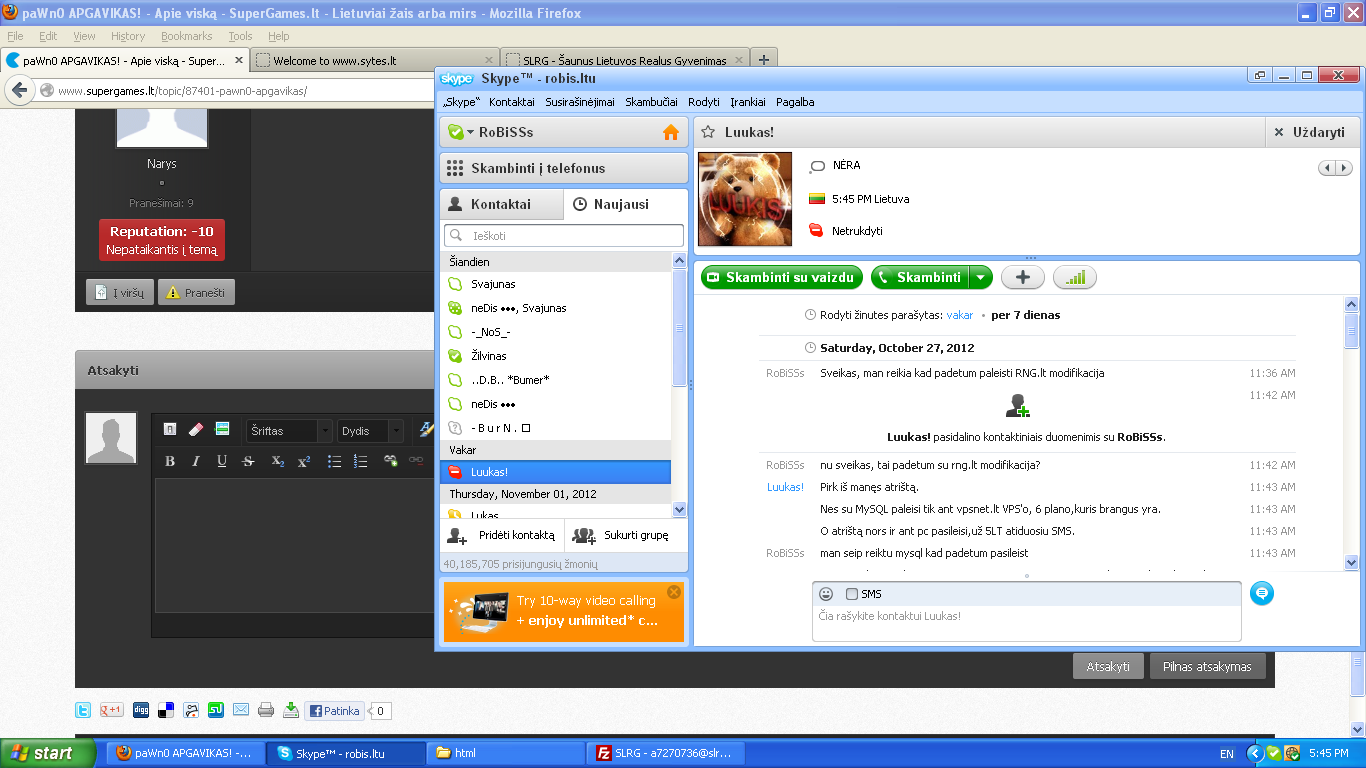Open the Kontaktai menu in Skype

(x=512, y=102)
